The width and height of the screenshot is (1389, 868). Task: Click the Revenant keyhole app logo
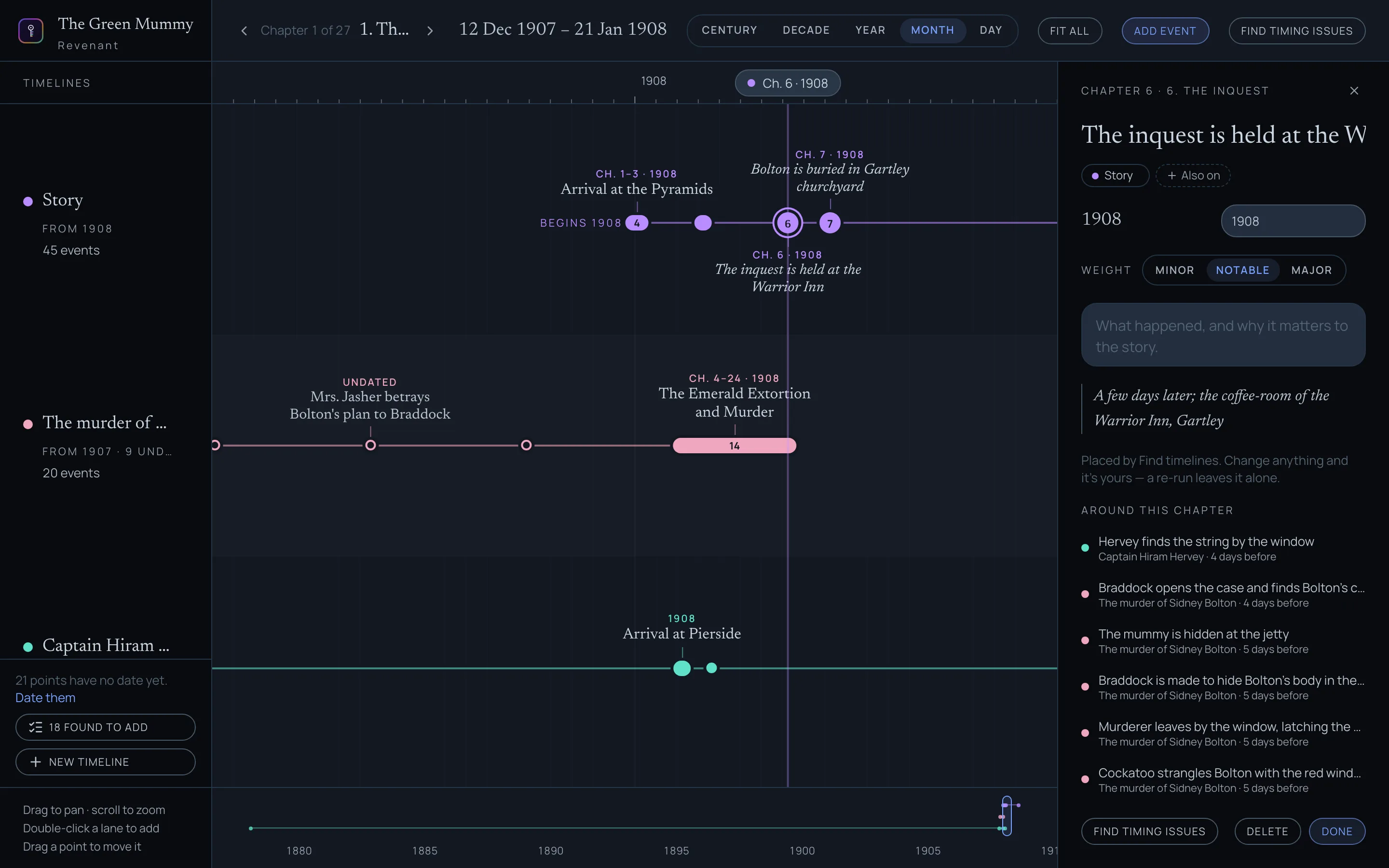31,30
